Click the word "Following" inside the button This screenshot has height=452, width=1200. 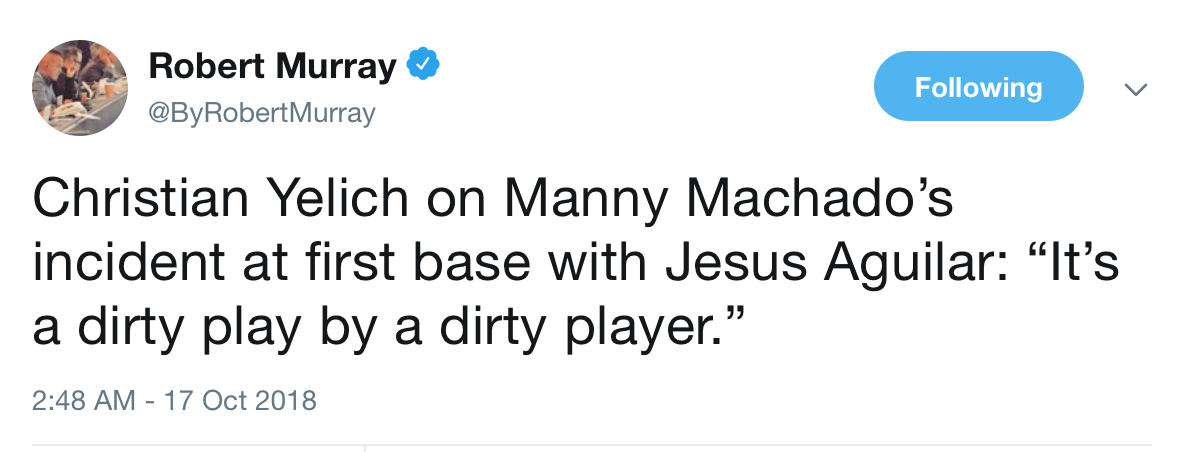click(x=978, y=87)
